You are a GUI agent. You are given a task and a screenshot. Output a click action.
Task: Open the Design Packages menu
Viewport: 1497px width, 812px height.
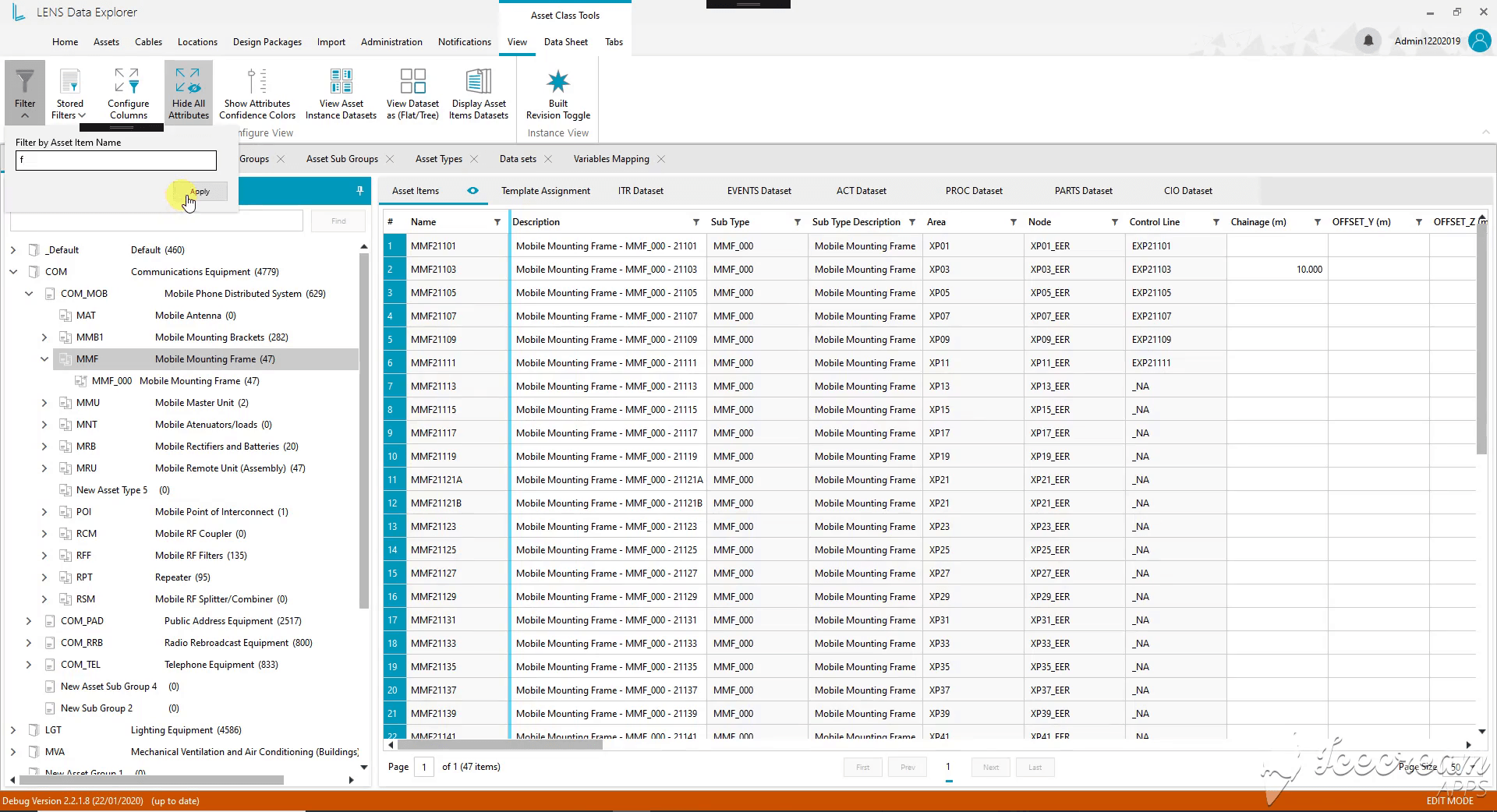click(267, 42)
